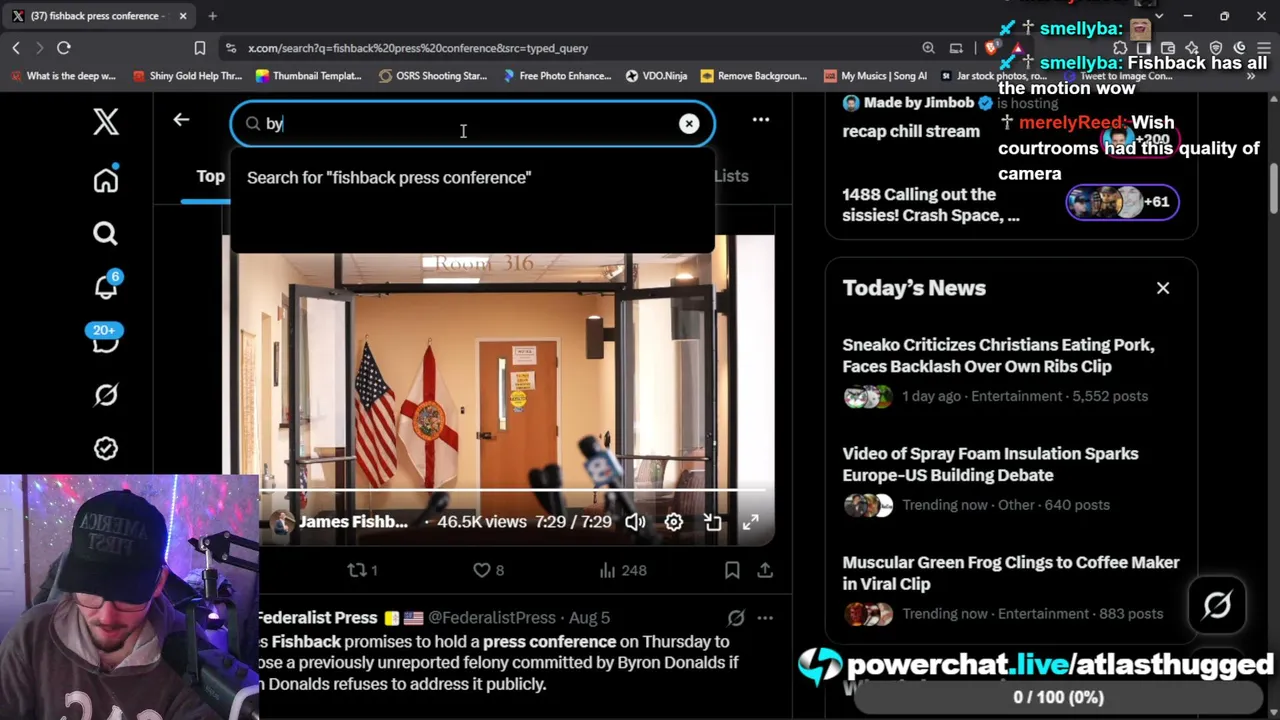Open Messages icon with 20+ badge
1280x720 pixels.
105,339
